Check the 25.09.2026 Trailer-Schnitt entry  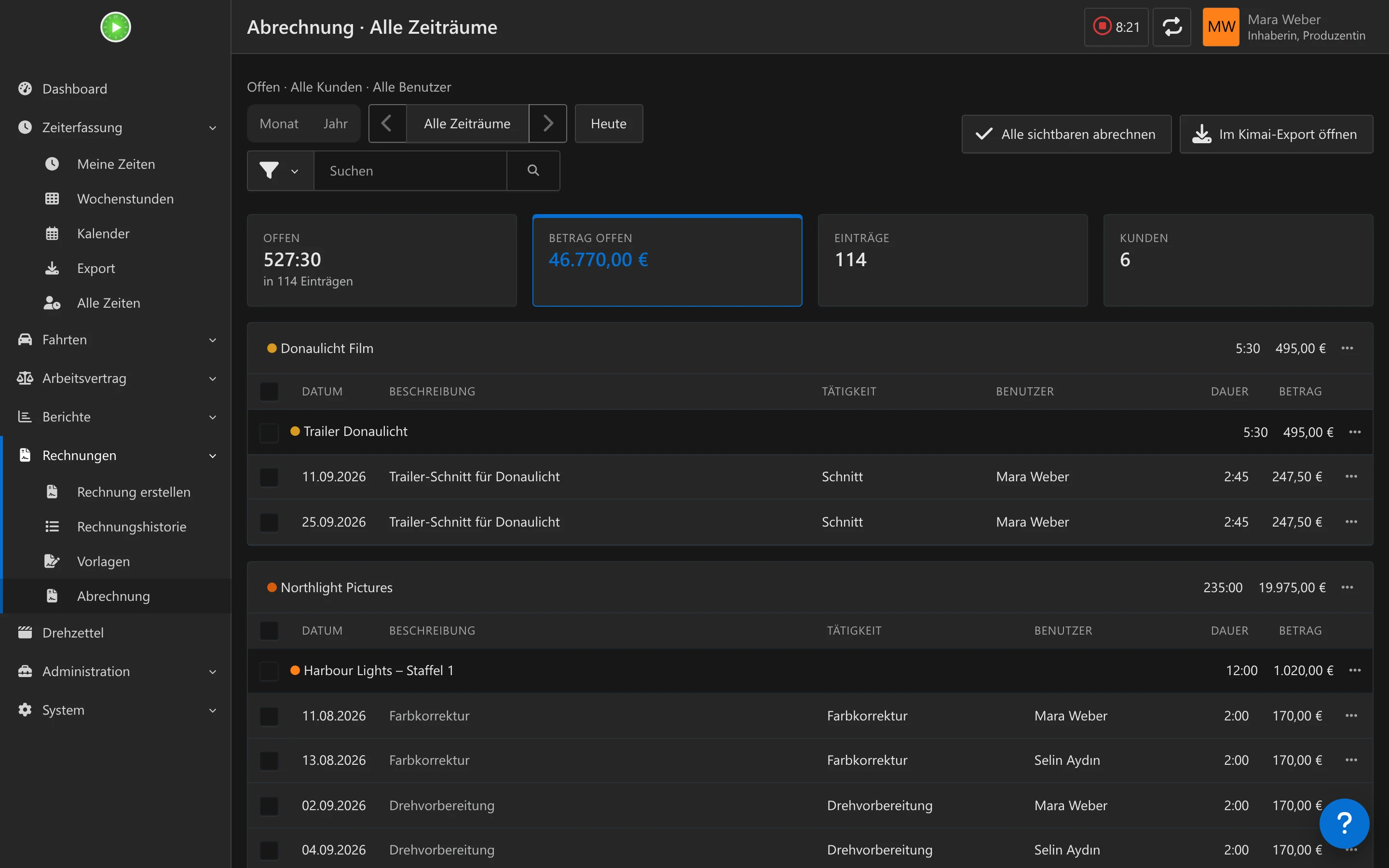[x=269, y=522]
